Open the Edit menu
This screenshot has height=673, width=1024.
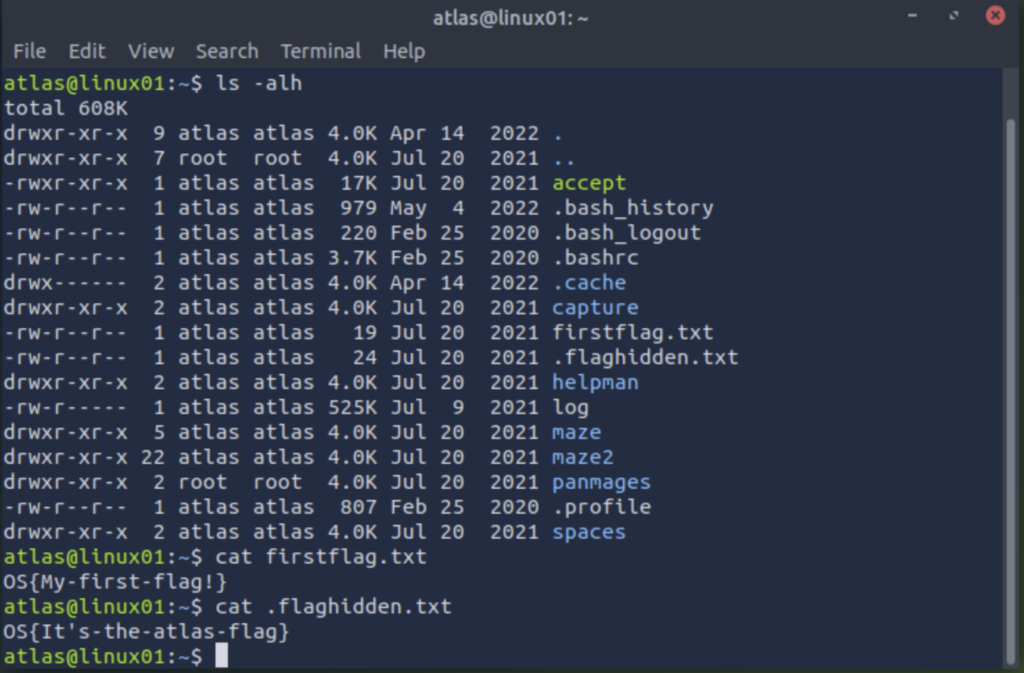click(x=87, y=51)
